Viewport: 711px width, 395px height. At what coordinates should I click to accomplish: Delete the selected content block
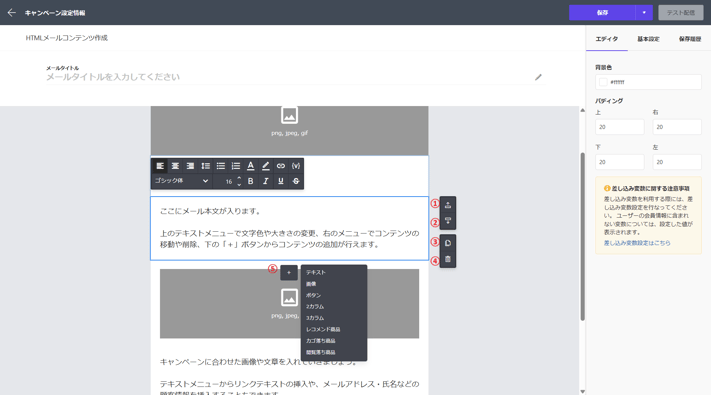coord(448,259)
